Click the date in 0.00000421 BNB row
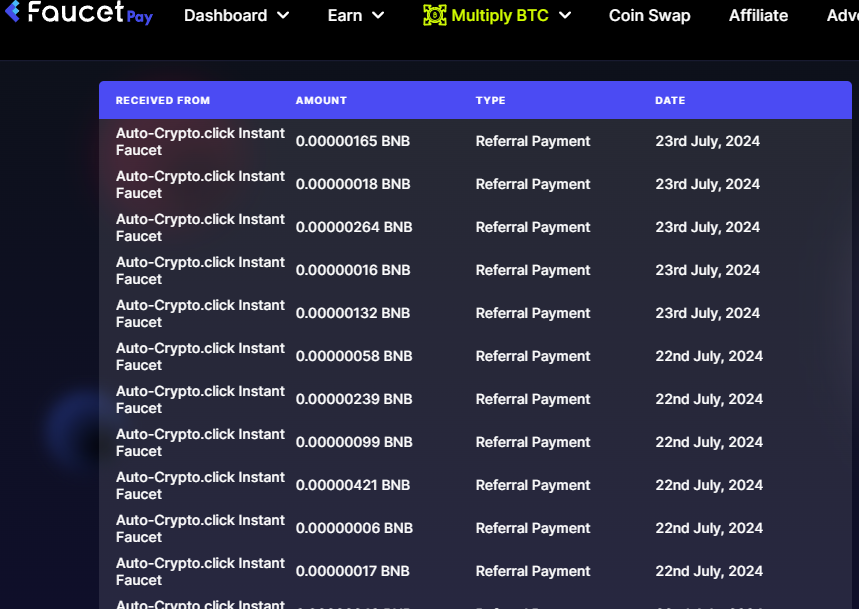 [x=709, y=485]
